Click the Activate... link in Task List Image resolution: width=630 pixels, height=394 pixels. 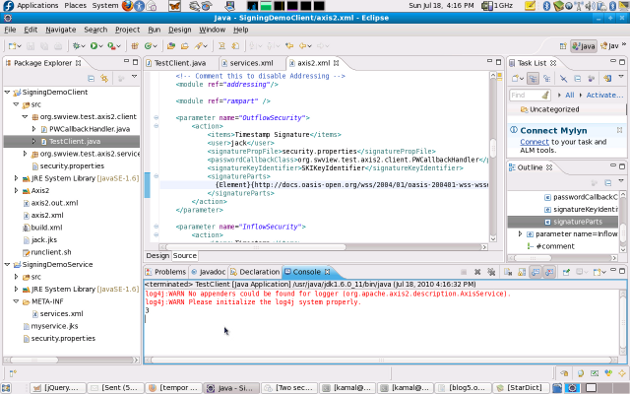(x=605, y=95)
